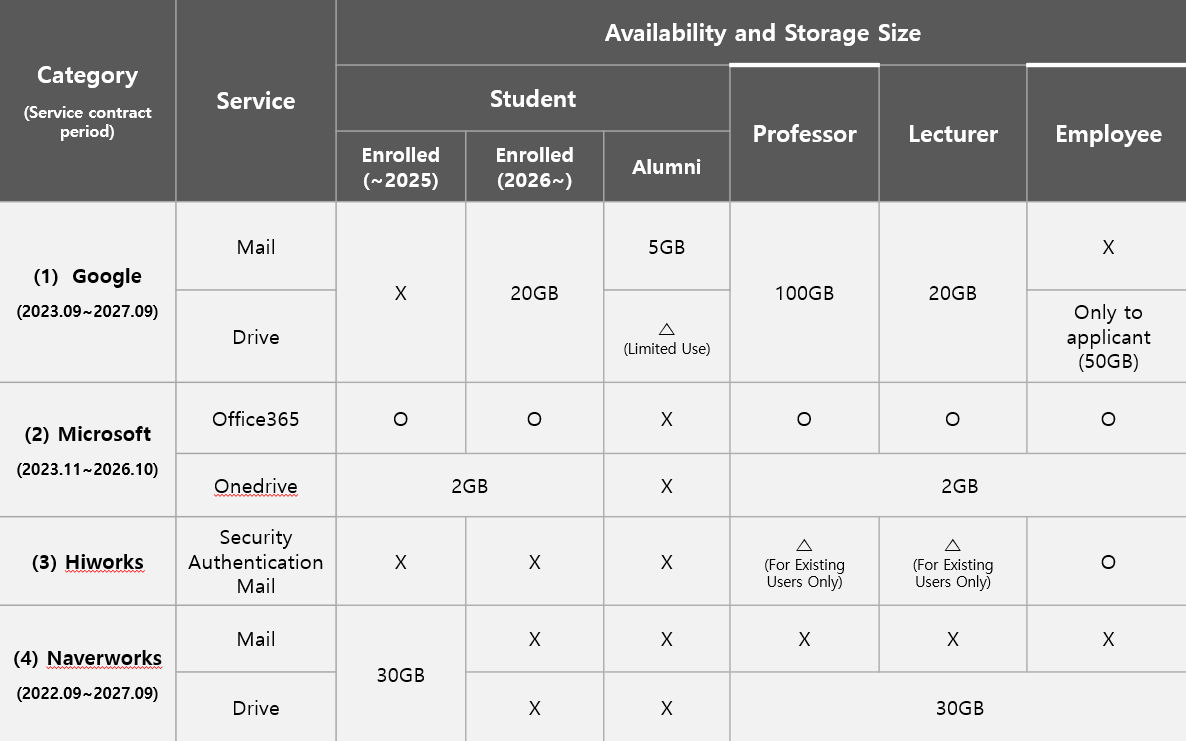Select the Security Authentication Mail cell

(x=256, y=562)
